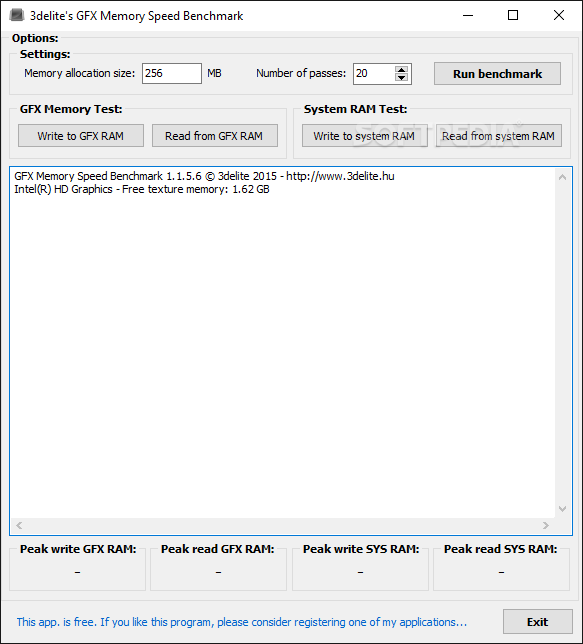Image resolution: width=583 pixels, height=644 pixels.
Task: Click the Intel(R) HD Graphics log line
Action: pos(142,189)
